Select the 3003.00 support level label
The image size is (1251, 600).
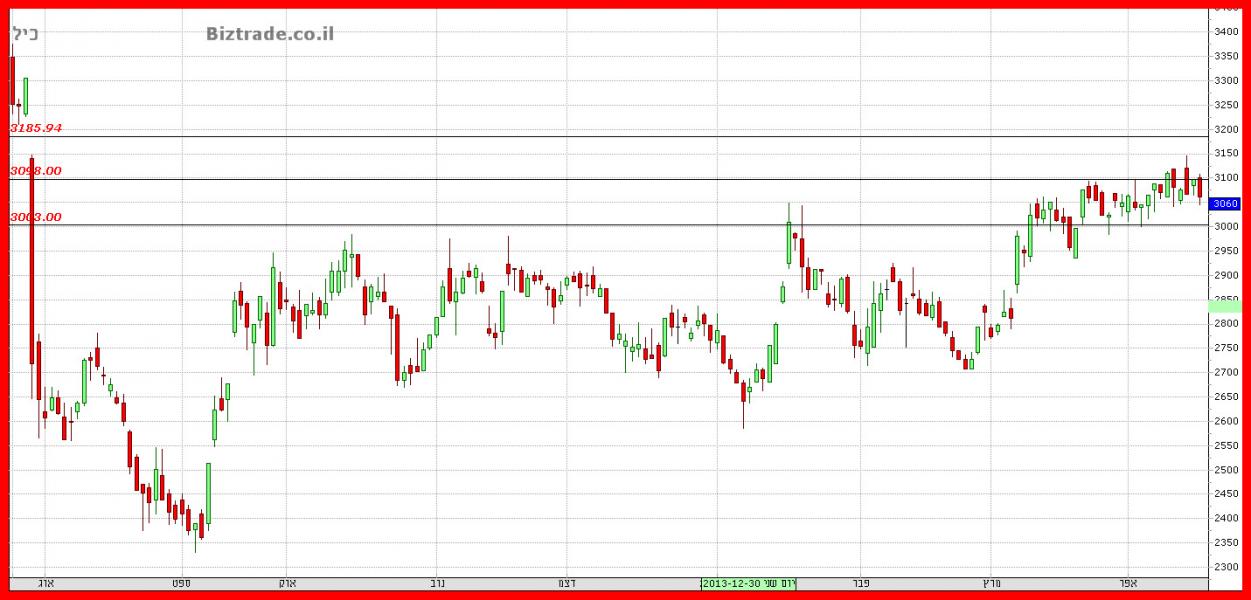36,217
